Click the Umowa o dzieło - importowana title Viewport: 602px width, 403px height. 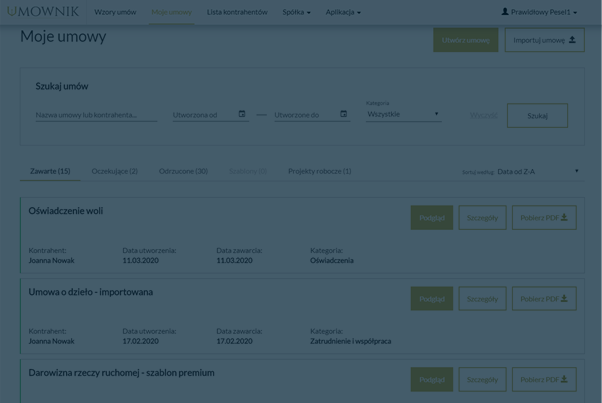(91, 292)
